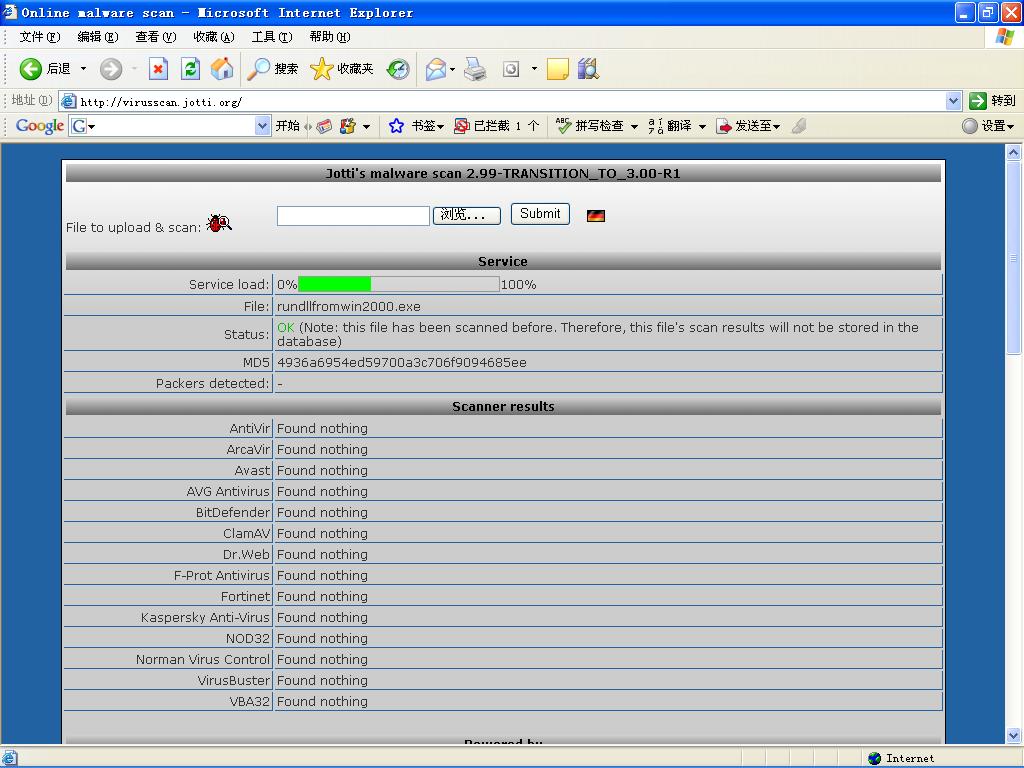Click the mail envelope icon

click(436, 69)
